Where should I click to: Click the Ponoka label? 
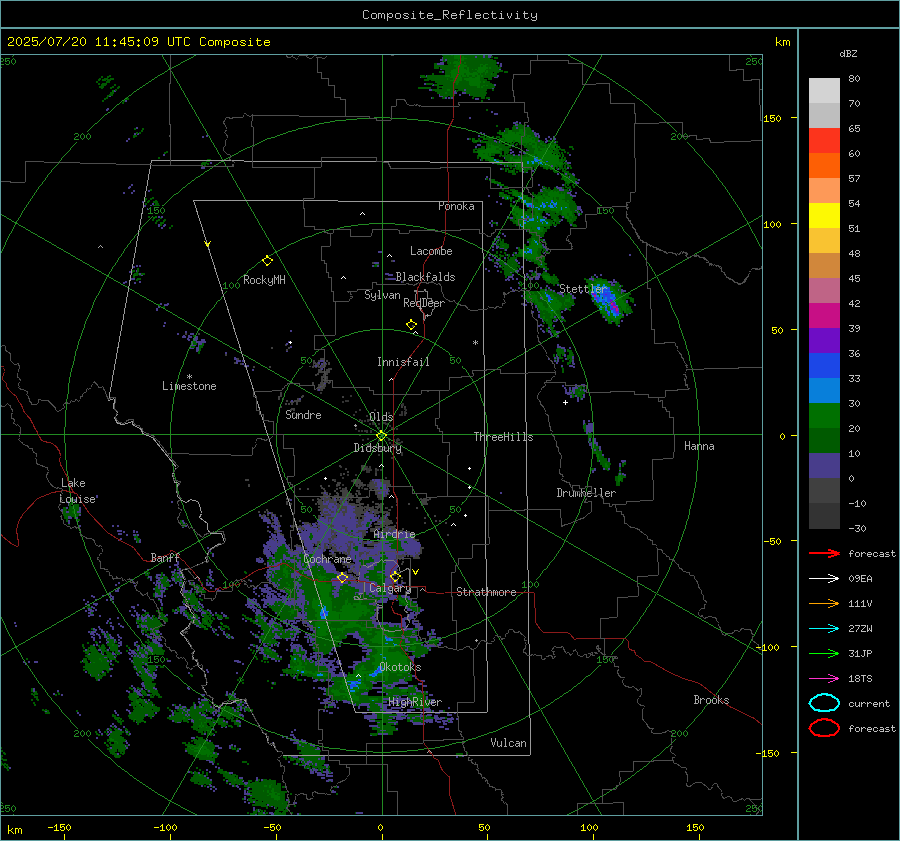(456, 206)
